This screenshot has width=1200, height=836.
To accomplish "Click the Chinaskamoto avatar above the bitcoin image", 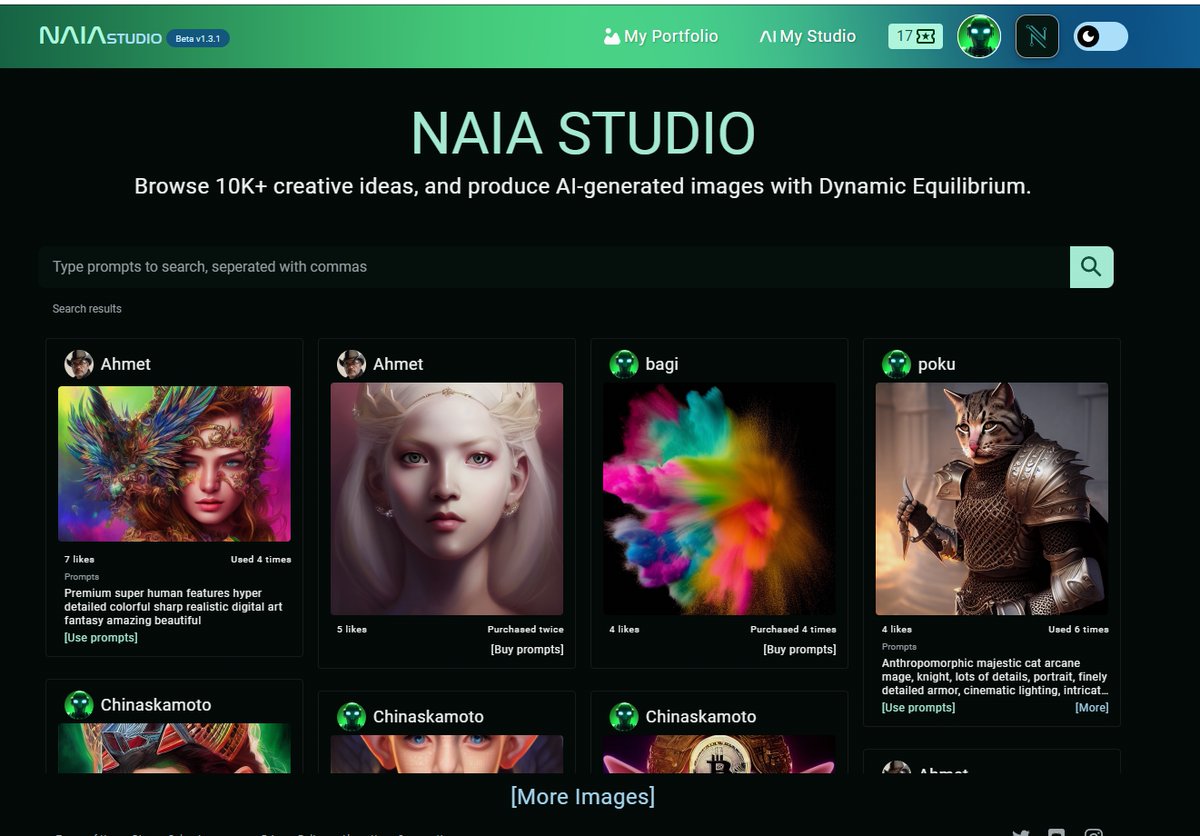I will pyautogui.click(x=624, y=717).
